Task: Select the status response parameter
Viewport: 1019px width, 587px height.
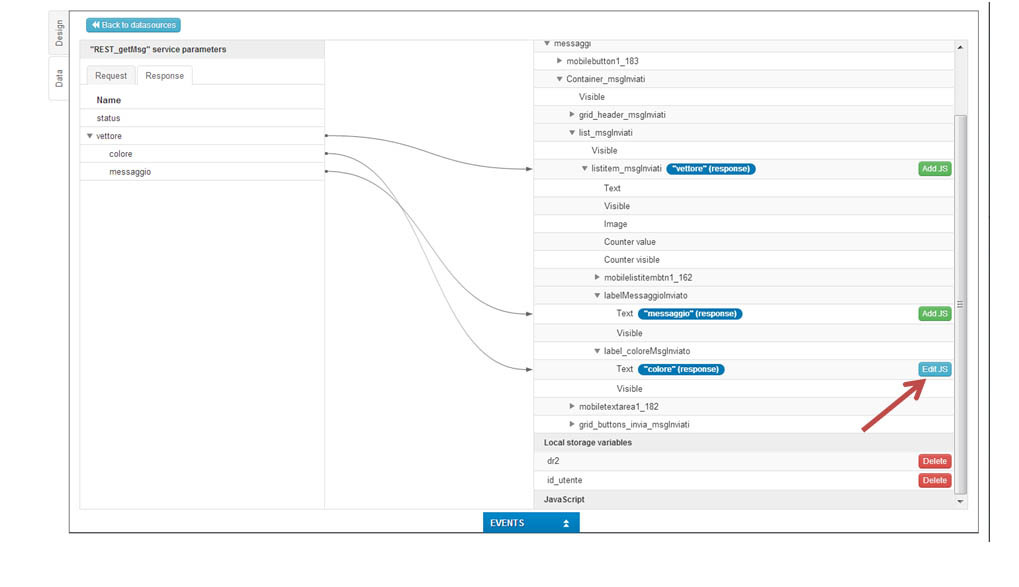Action: (x=108, y=118)
